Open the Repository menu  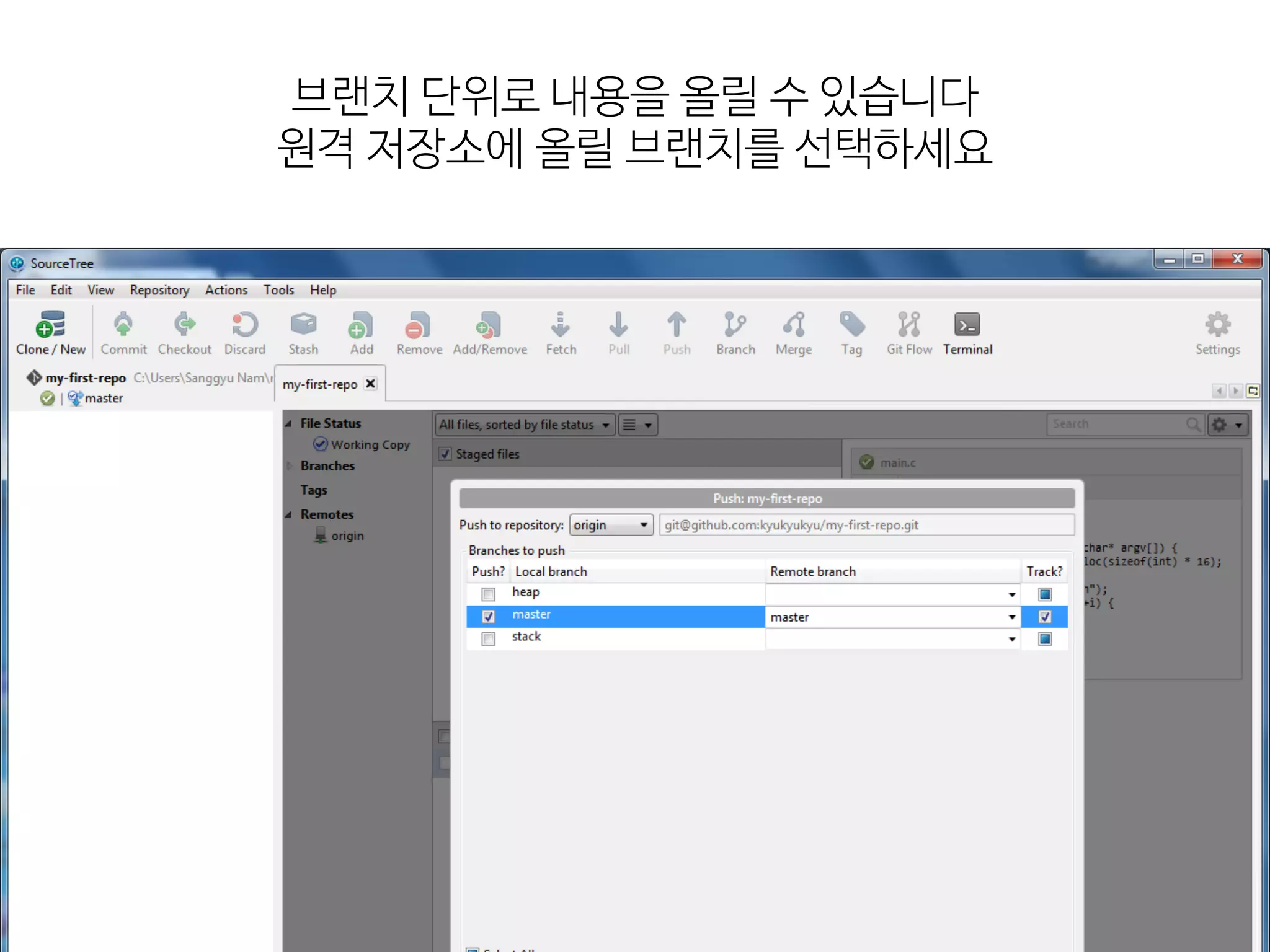(x=159, y=290)
